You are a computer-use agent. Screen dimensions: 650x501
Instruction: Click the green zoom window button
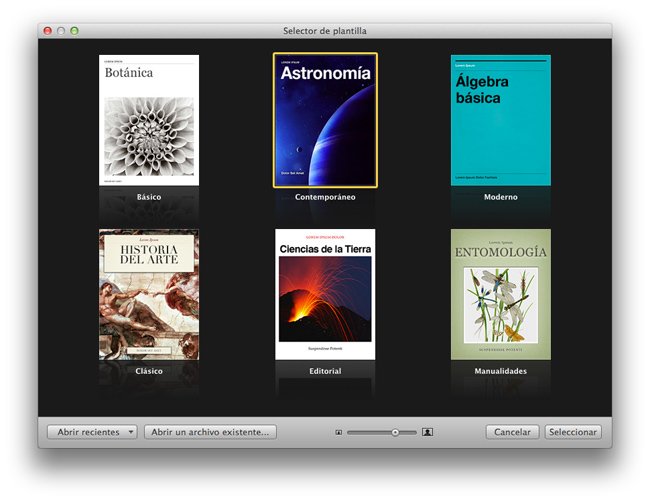tap(74, 31)
